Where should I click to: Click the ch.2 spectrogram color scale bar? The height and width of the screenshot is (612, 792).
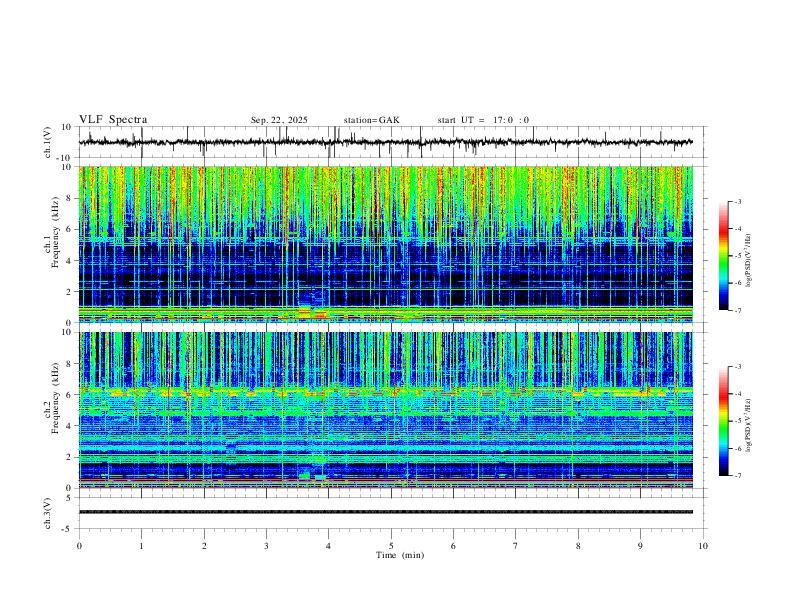pos(723,421)
